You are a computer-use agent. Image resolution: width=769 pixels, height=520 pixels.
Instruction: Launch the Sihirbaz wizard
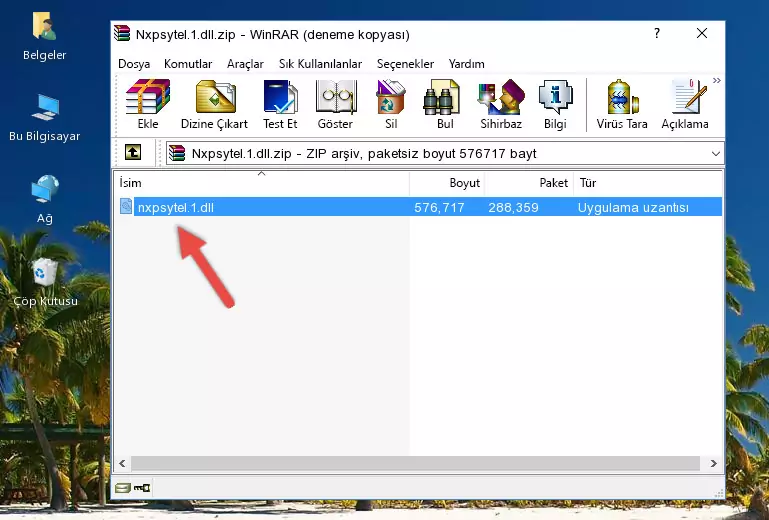pos(501,104)
